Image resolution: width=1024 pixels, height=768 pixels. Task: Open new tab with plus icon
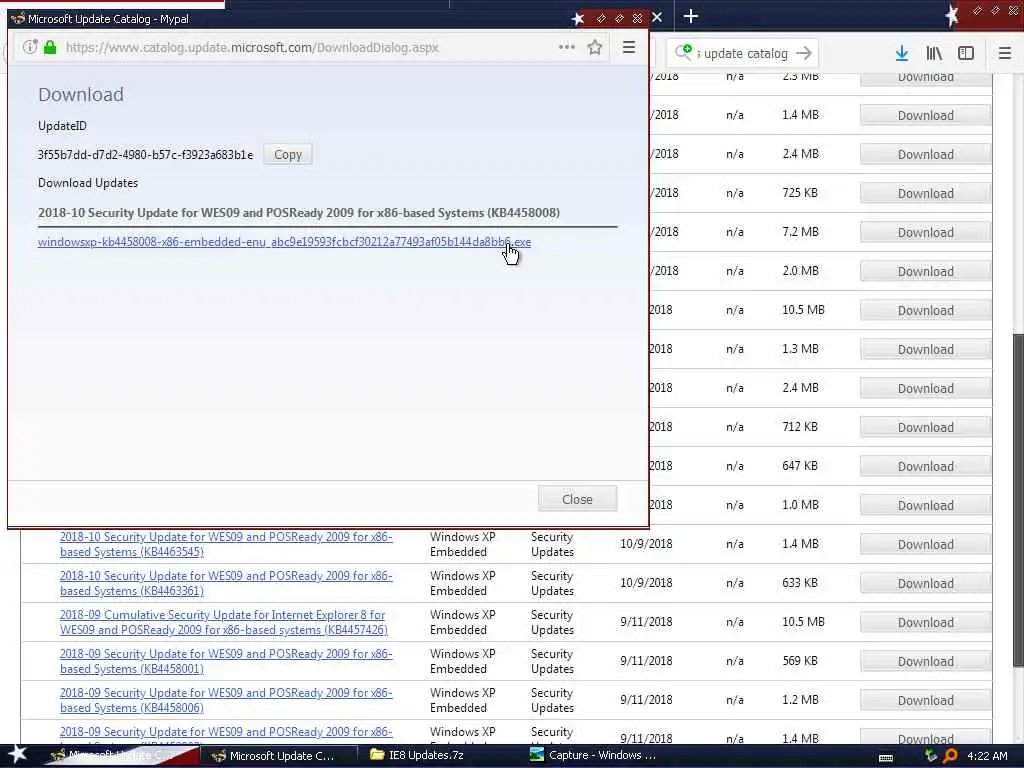point(691,16)
